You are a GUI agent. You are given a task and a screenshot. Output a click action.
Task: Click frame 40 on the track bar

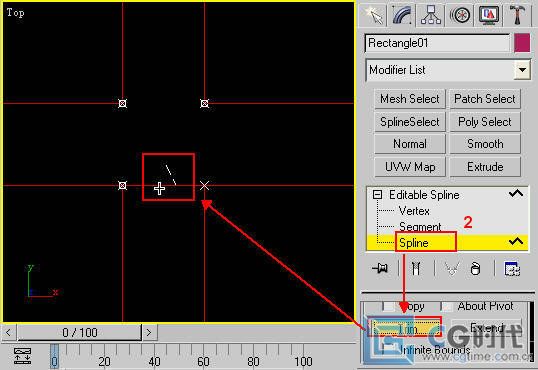(x=154, y=361)
